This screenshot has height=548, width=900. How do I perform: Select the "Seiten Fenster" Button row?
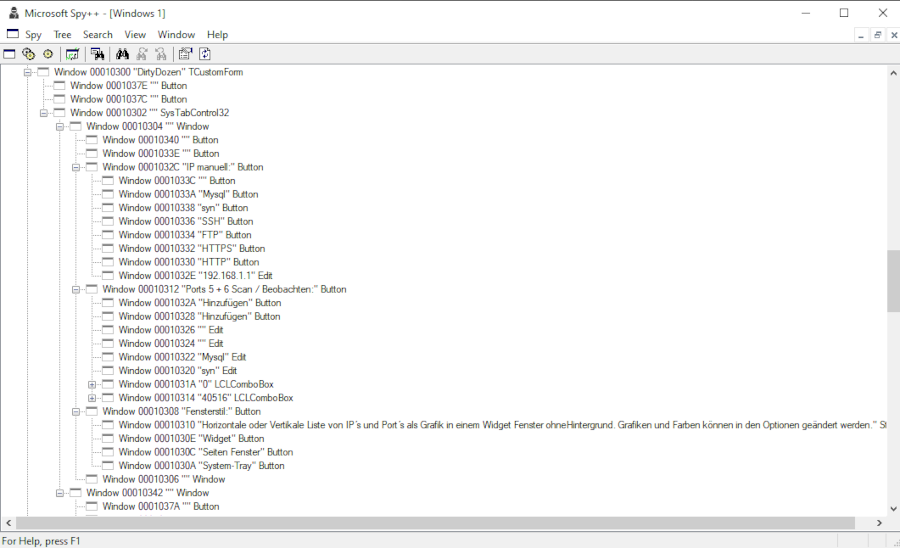pyautogui.click(x=205, y=452)
